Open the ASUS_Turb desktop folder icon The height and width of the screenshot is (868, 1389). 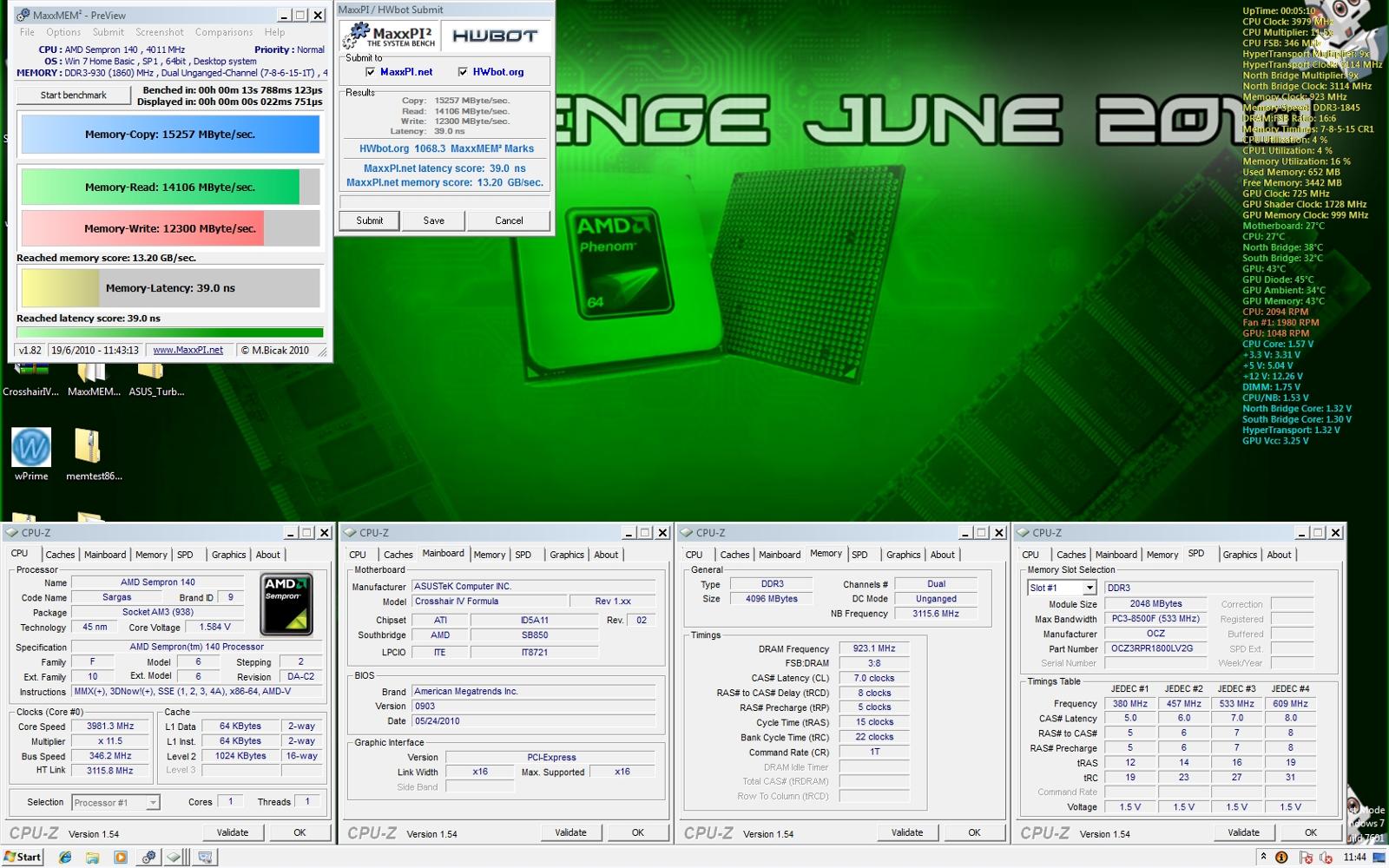[x=150, y=372]
